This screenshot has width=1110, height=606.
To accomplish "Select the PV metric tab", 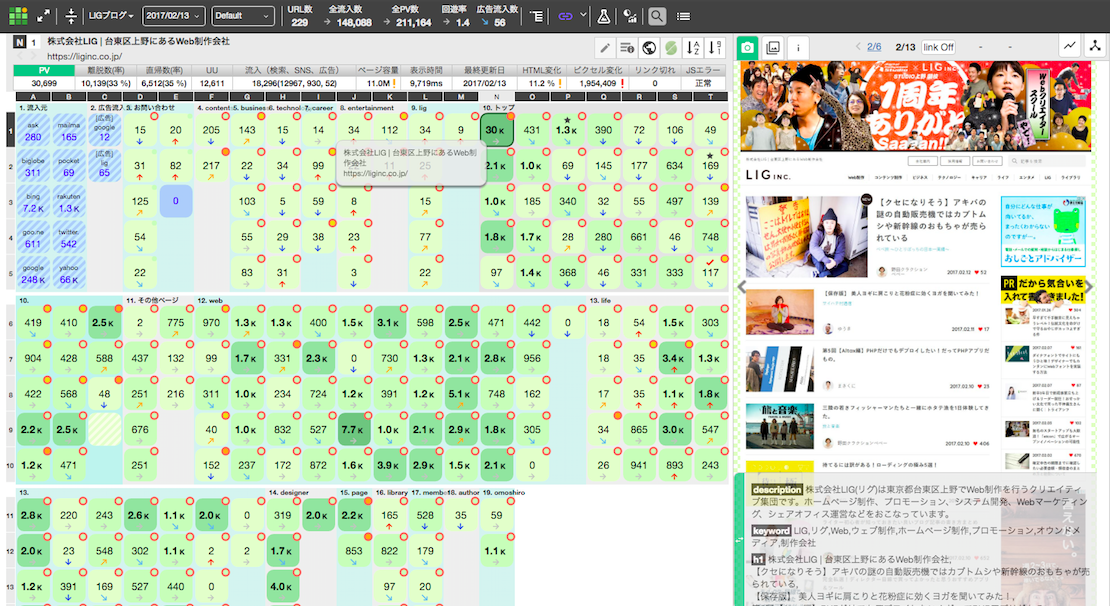I will point(44,70).
